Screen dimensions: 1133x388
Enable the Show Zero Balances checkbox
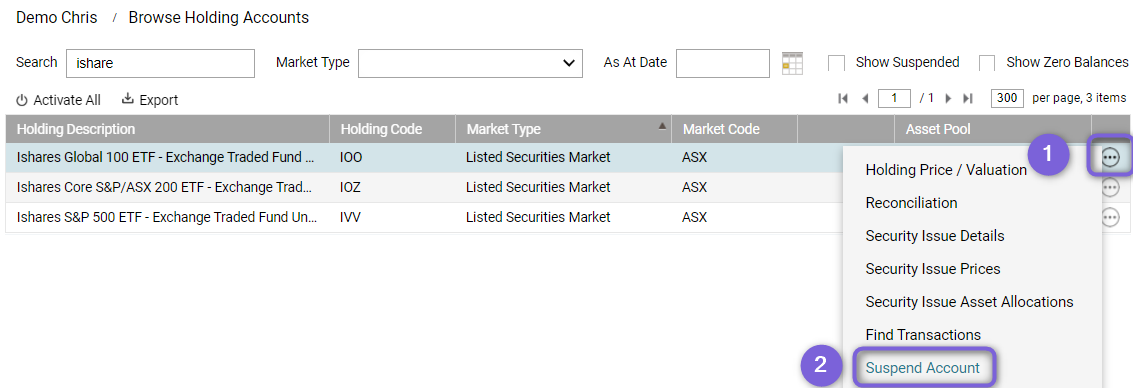pyautogui.click(x=987, y=63)
